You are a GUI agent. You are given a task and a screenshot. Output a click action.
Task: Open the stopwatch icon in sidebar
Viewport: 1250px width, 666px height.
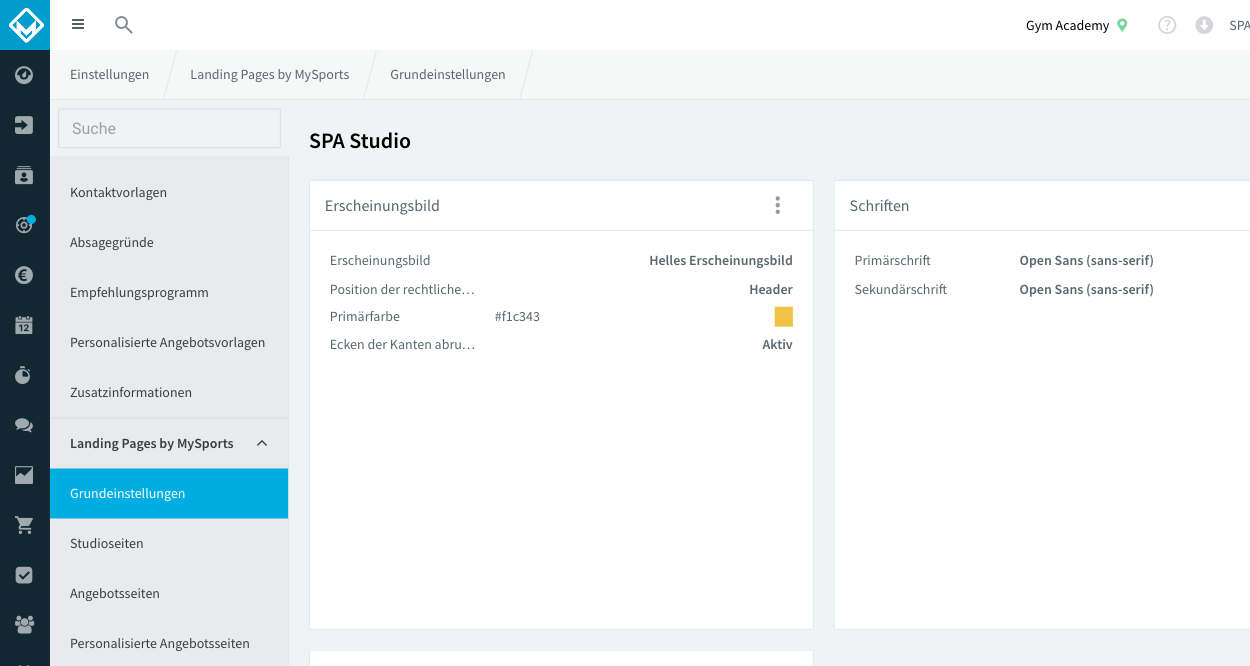(x=24, y=375)
